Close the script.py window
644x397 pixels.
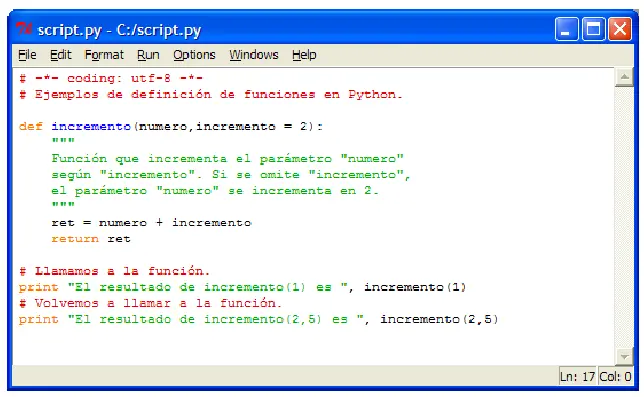[620, 29]
